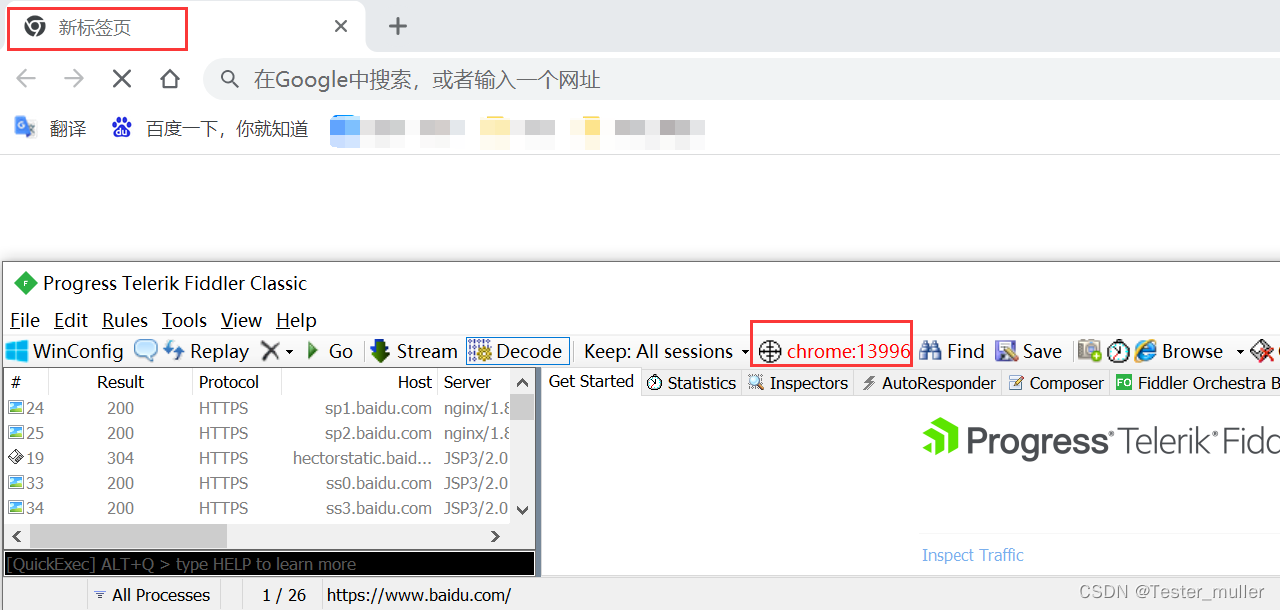Image resolution: width=1280 pixels, height=610 pixels.
Task: Select session 24 sp1.baidu.com row
Action: (258, 408)
